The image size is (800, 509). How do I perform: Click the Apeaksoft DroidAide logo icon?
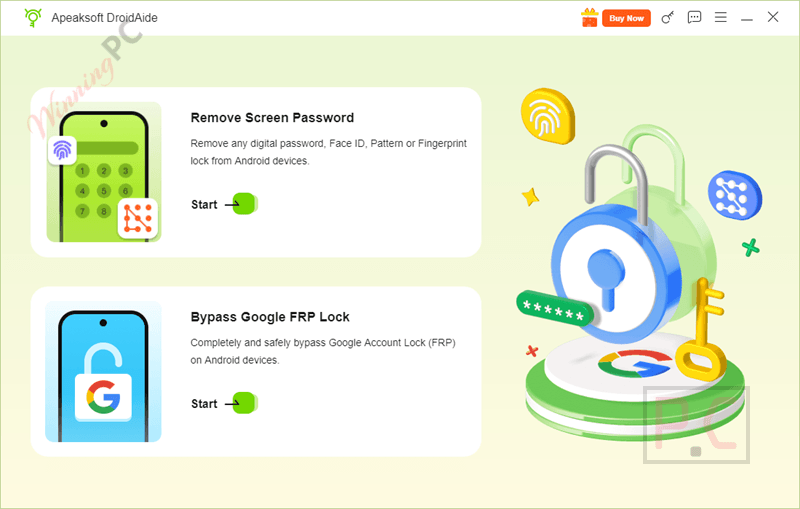click(33, 17)
